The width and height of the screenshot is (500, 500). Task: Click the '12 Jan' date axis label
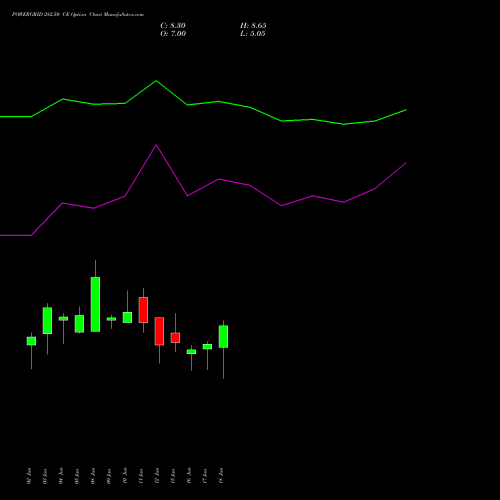[x=157, y=476]
